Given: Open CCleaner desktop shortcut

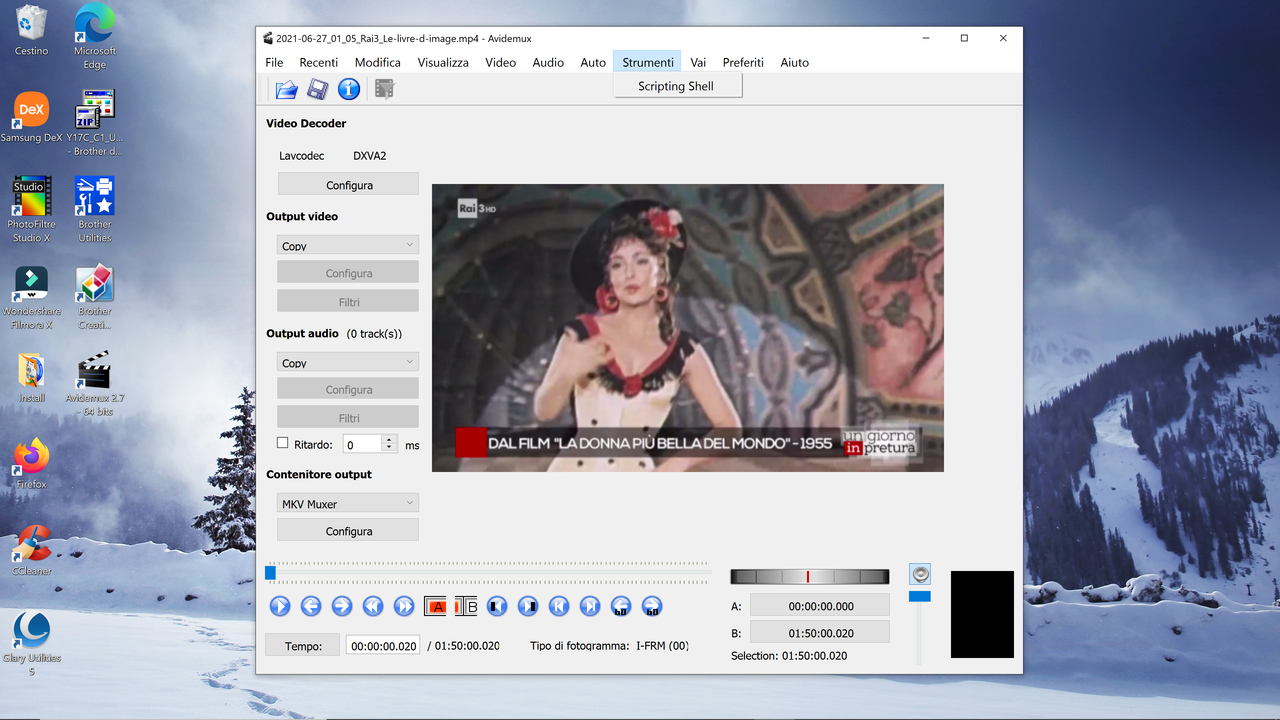Looking at the screenshot, I should pos(31,550).
